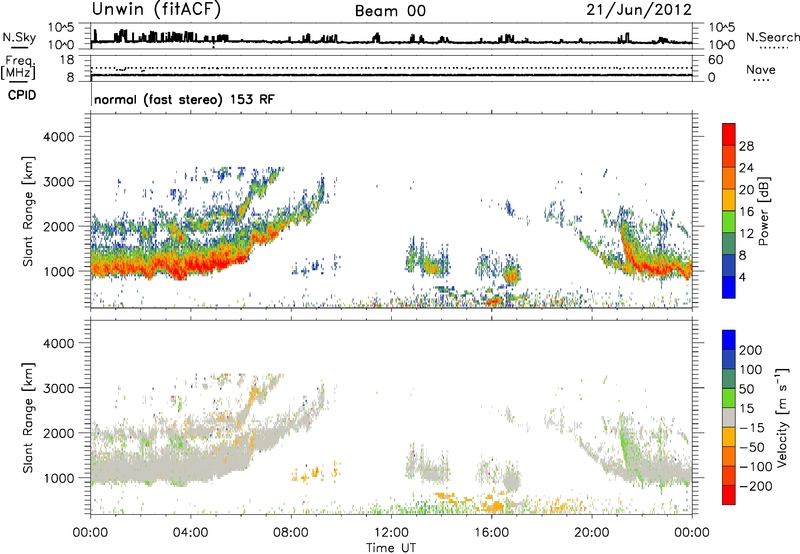Click the '08:00' time axis label
Viewport: 800px width, 554px height.
pos(291,533)
